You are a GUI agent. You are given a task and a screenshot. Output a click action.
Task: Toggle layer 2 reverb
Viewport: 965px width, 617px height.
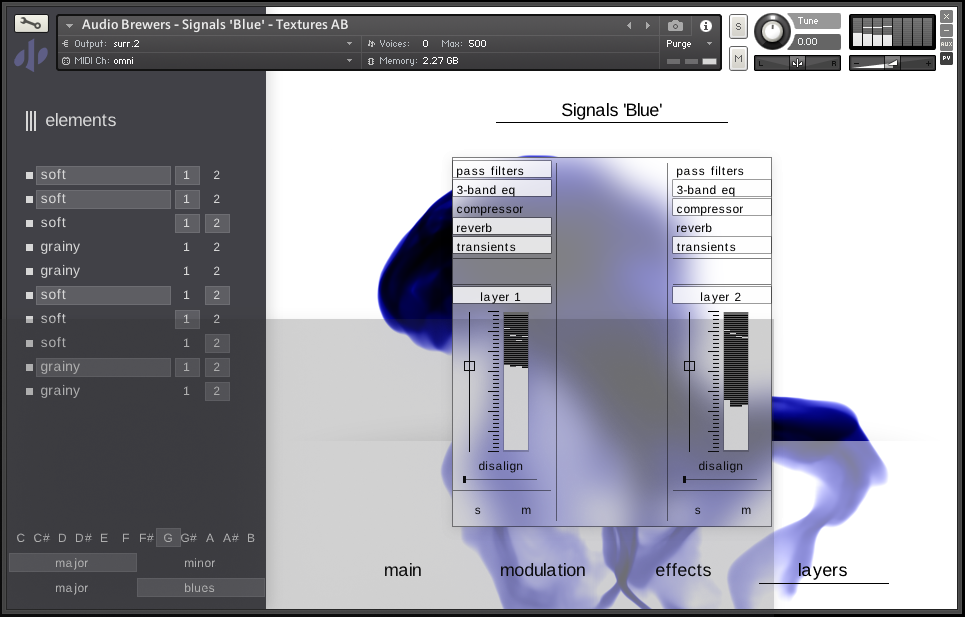(x=722, y=228)
